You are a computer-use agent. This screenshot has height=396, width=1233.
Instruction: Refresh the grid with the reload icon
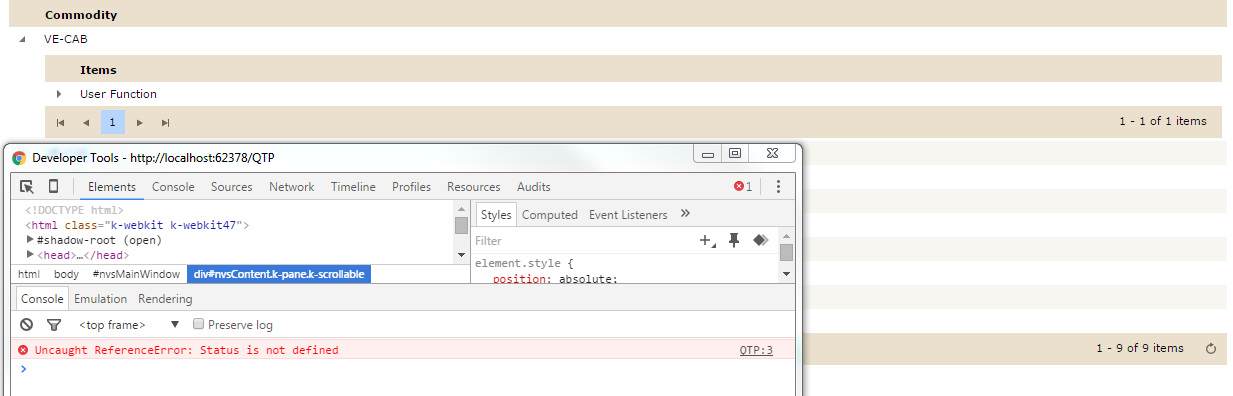coord(1211,349)
